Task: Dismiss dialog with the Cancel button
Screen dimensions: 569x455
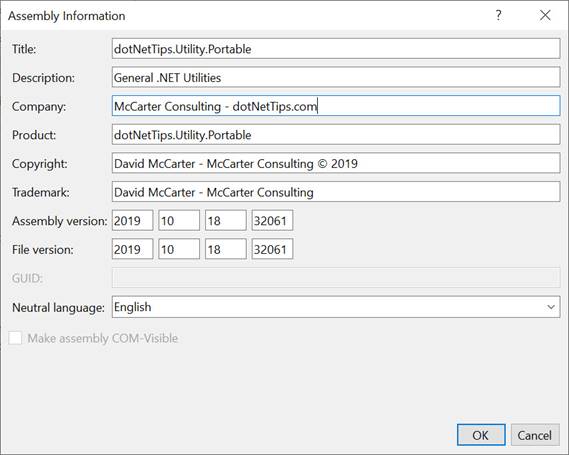Action: [535, 435]
